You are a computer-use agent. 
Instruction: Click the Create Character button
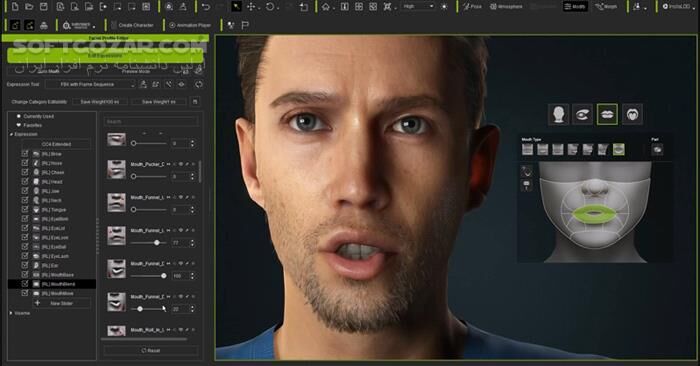click(x=133, y=25)
